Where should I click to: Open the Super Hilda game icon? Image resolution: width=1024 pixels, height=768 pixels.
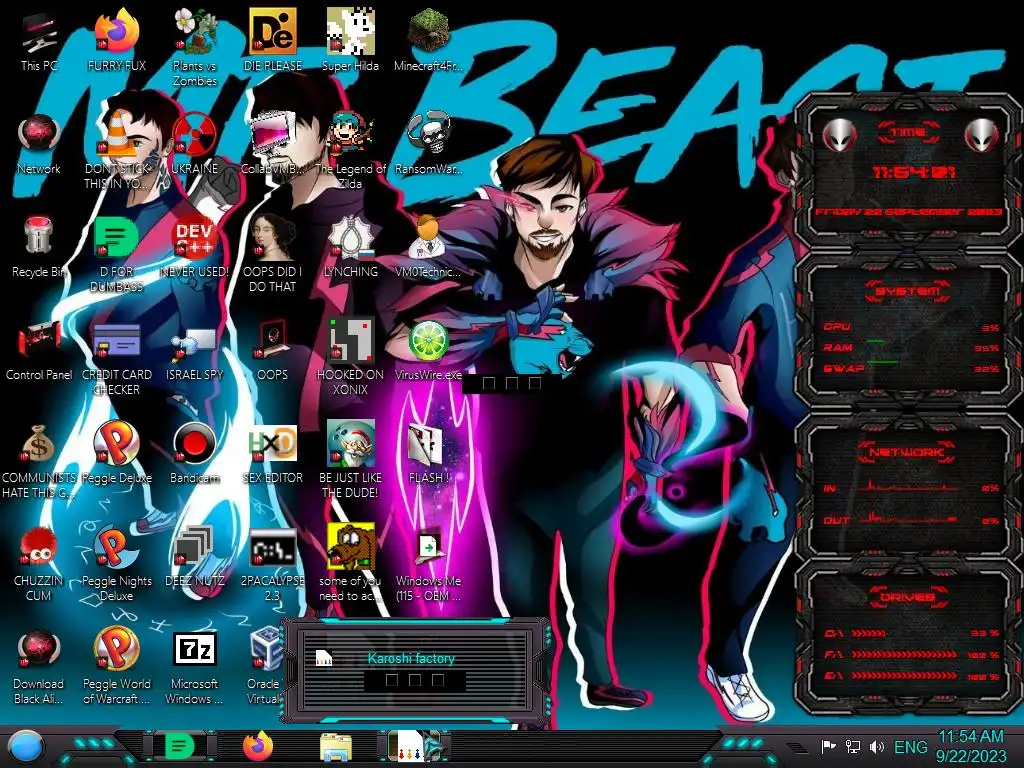click(x=350, y=40)
